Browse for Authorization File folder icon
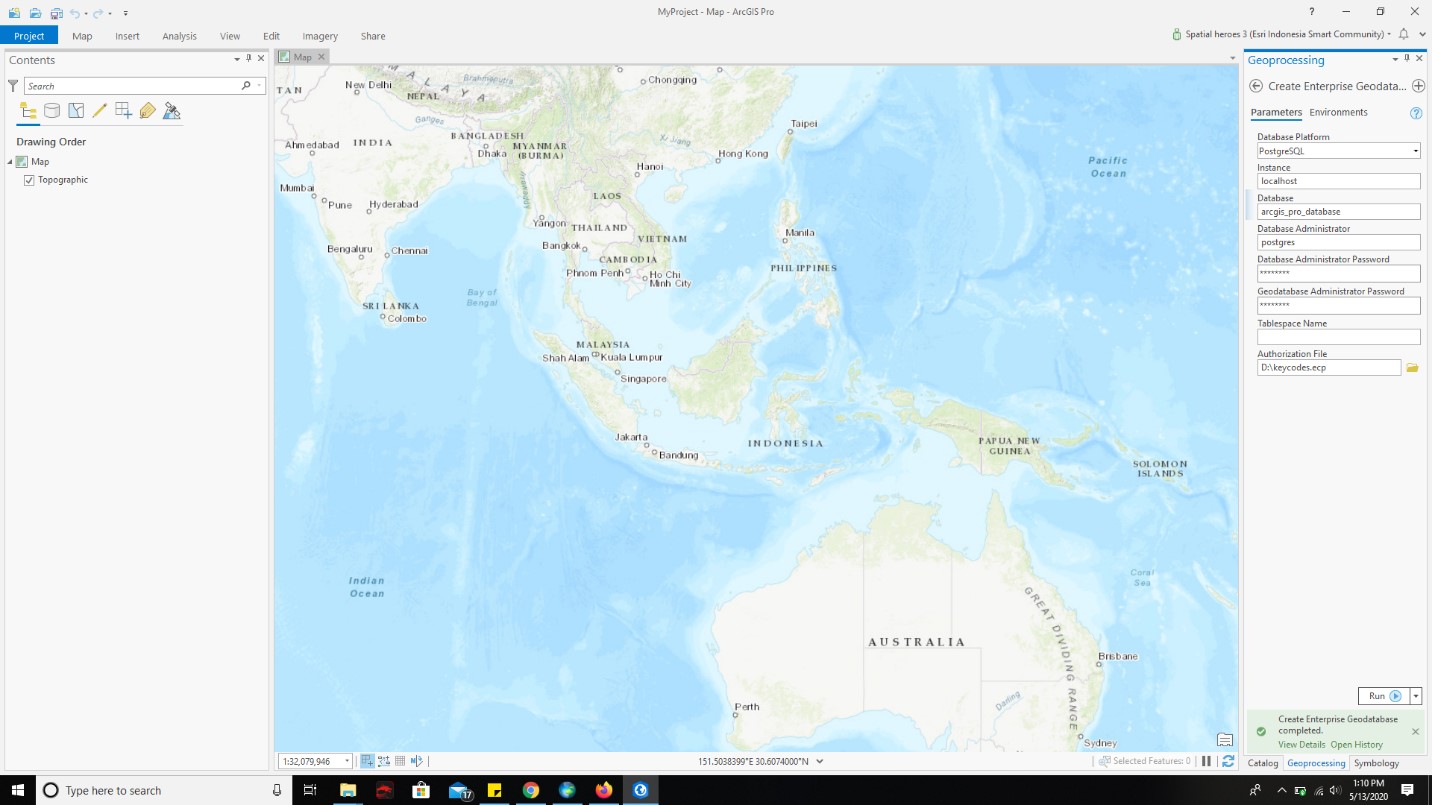This screenshot has height=805, width=1432. click(x=1412, y=368)
